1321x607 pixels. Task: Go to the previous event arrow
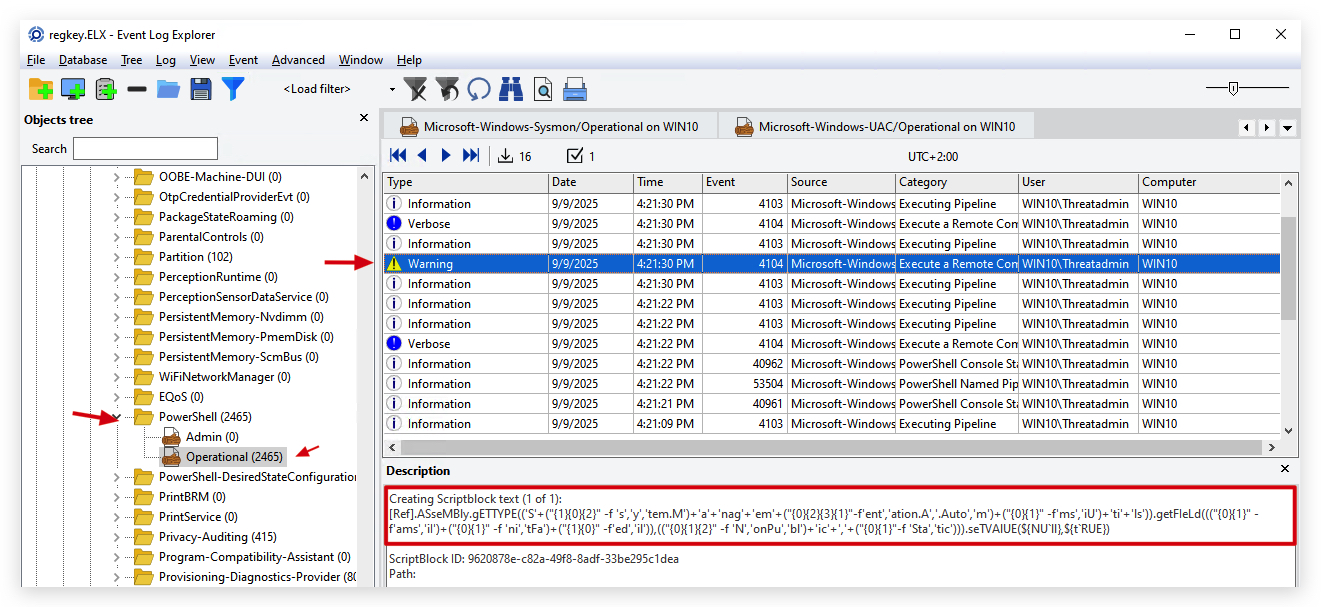(x=422, y=155)
